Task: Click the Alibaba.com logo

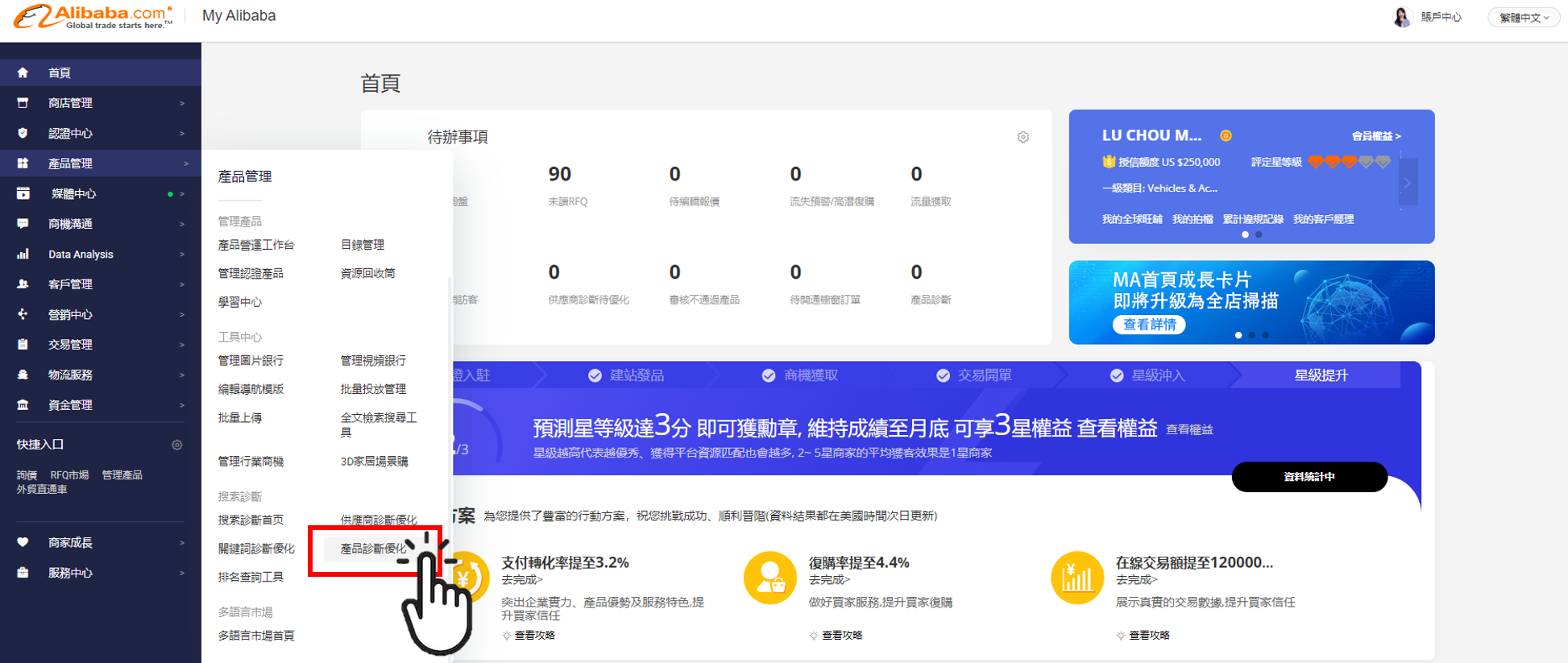Action: [93, 16]
